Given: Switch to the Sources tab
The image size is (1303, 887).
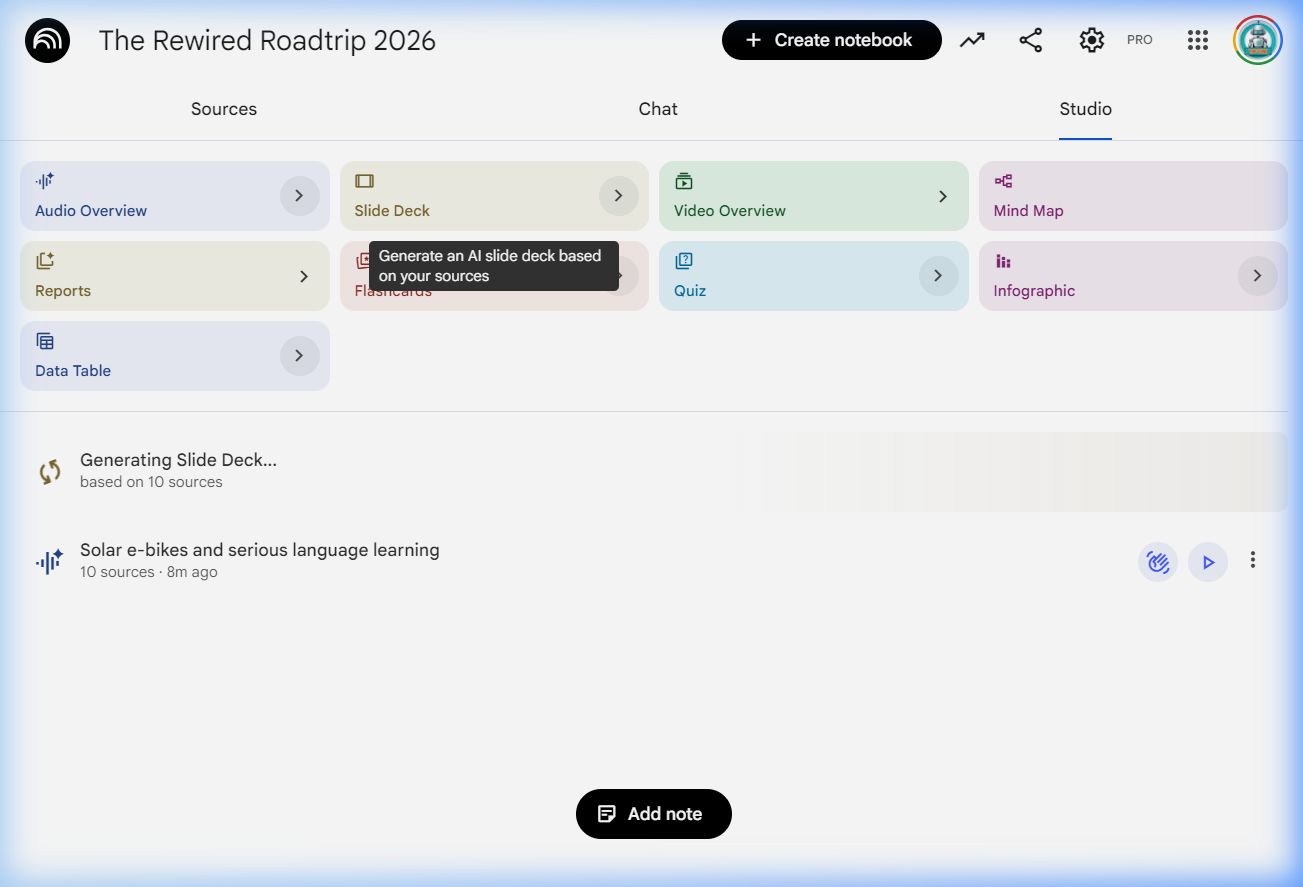Looking at the screenshot, I should [224, 109].
